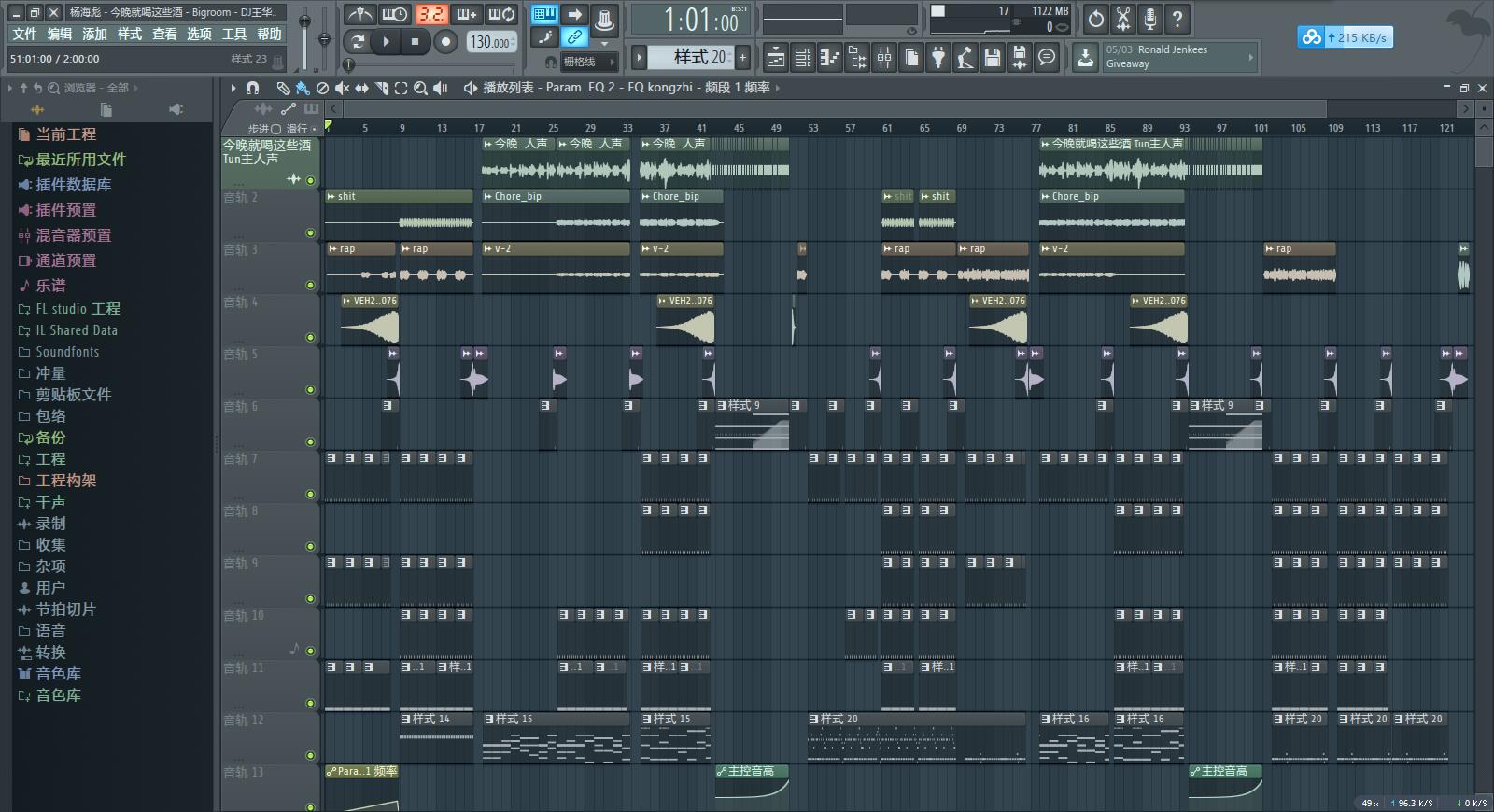
Task: Toggle link-to-controller chain button
Action: [x=574, y=37]
